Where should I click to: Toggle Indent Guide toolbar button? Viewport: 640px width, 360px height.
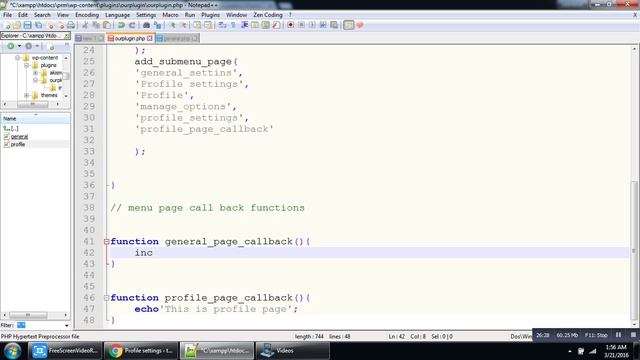pyautogui.click(x=244, y=25)
